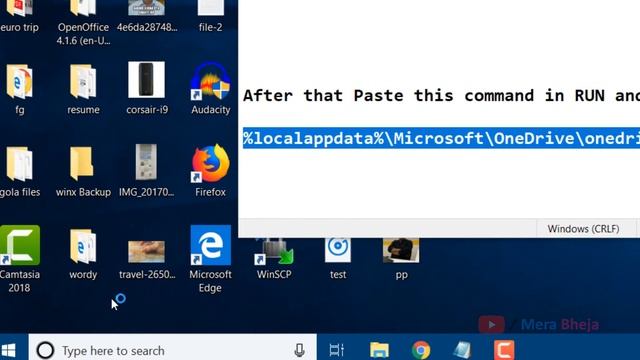Select the resume folder
The width and height of the screenshot is (640, 360).
pos(83,89)
